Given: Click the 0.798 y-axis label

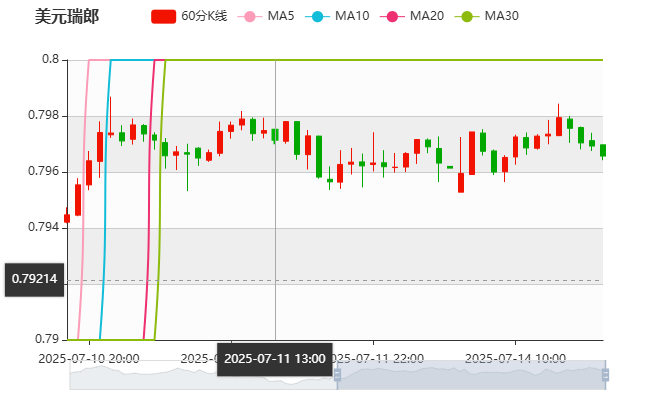Looking at the screenshot, I should [x=44, y=115].
